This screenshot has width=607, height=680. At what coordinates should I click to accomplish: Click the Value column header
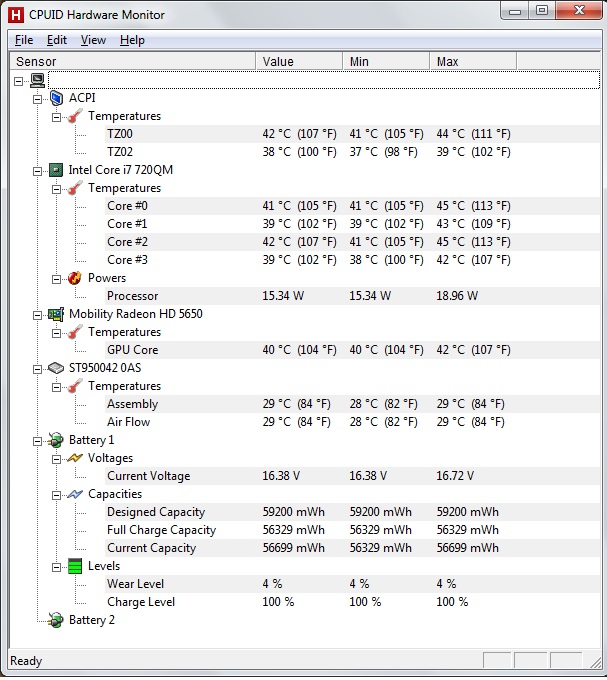pos(299,62)
